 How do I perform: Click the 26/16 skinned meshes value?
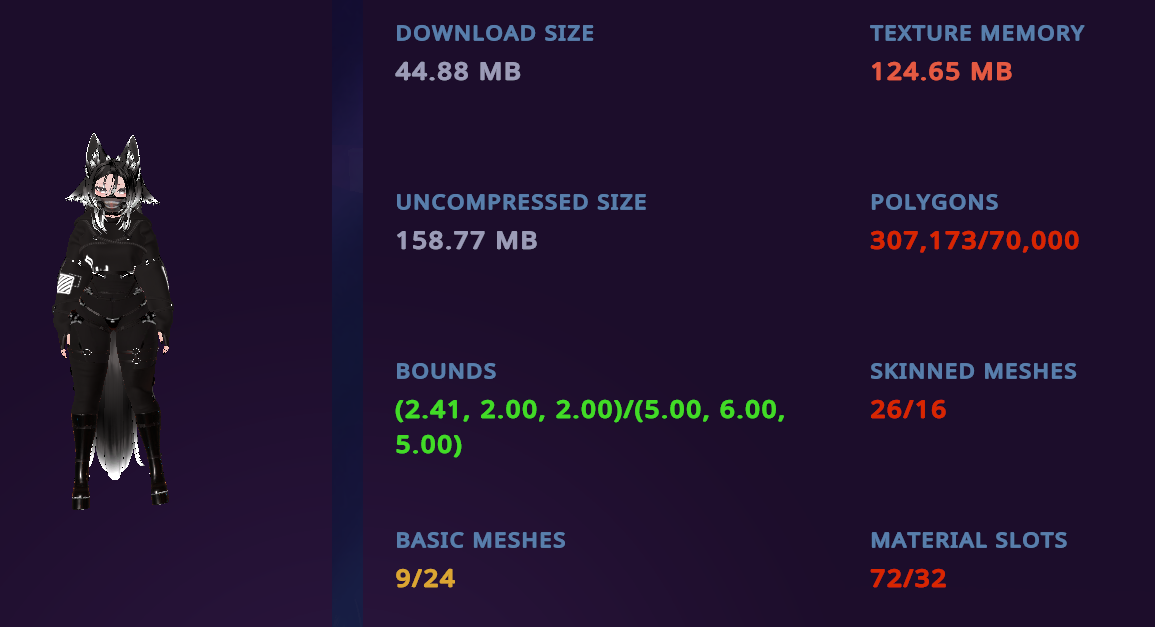click(x=908, y=409)
